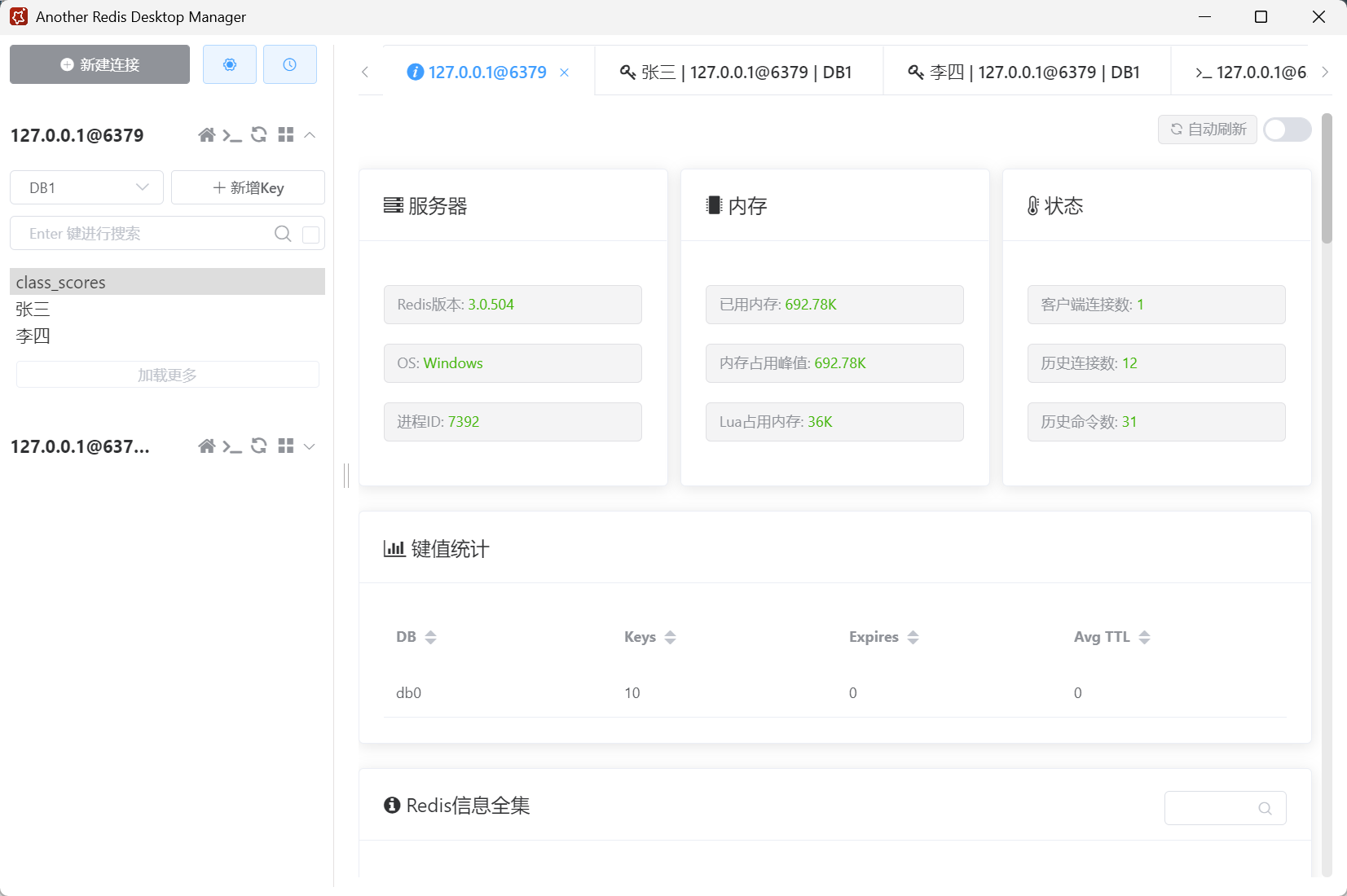Open command log with clock icon
The height and width of the screenshot is (896, 1347).
pos(289,64)
